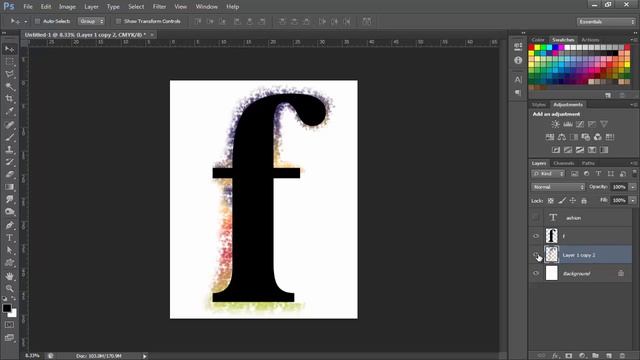The image size is (640, 360).
Task: Click the foreground color black swatch
Action: point(7,308)
